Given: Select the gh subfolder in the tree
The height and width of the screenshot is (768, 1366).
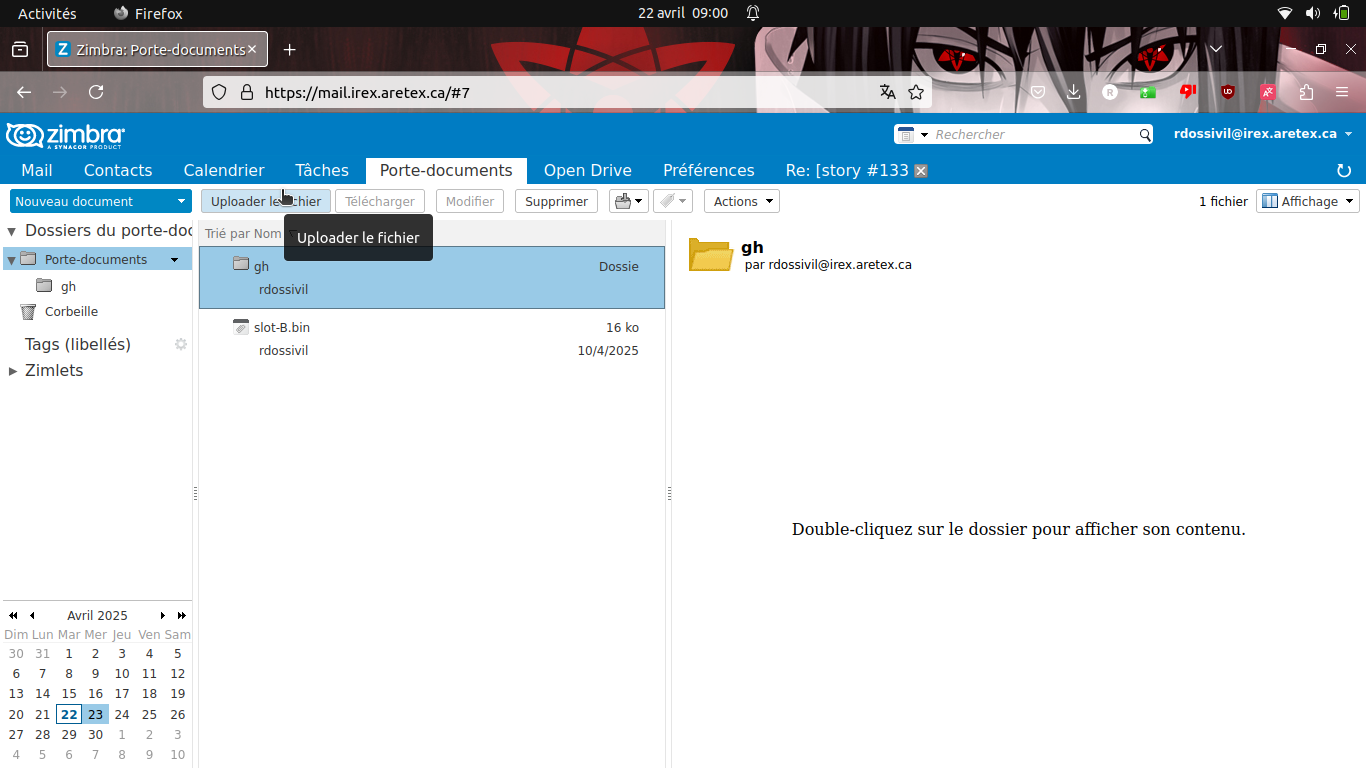Looking at the screenshot, I should coord(68,286).
